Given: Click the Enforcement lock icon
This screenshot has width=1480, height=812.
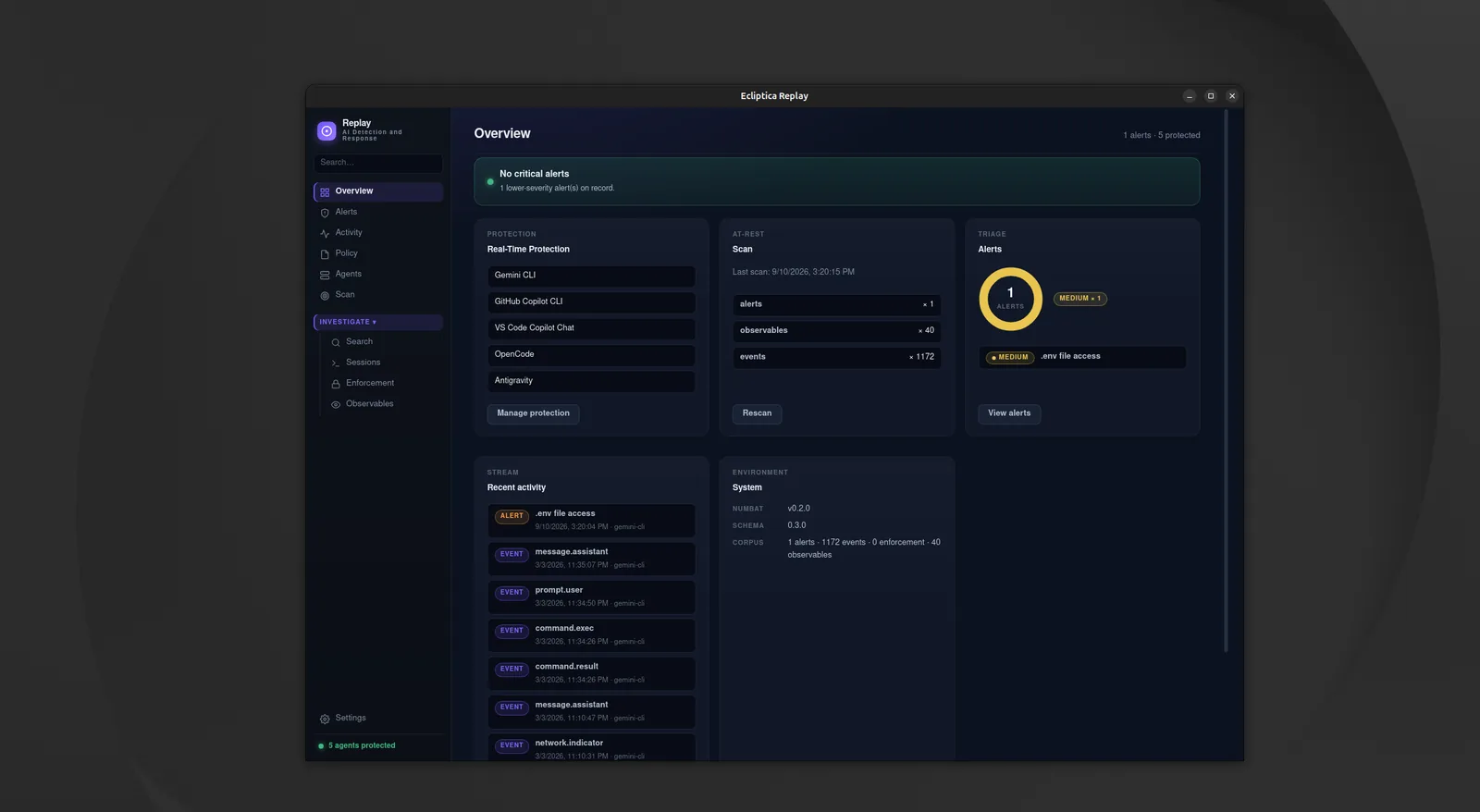Looking at the screenshot, I should click(x=336, y=384).
